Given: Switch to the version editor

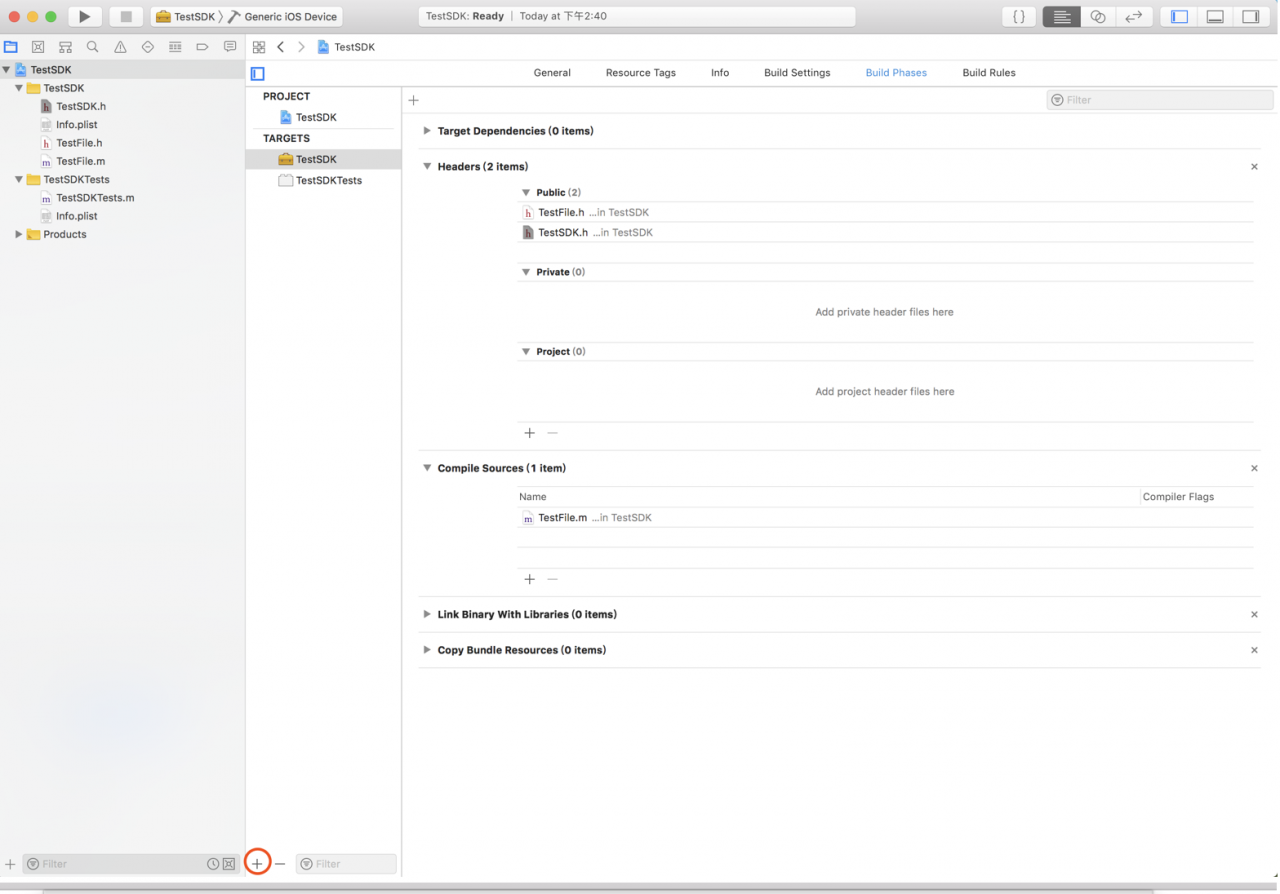Looking at the screenshot, I should [x=1134, y=16].
